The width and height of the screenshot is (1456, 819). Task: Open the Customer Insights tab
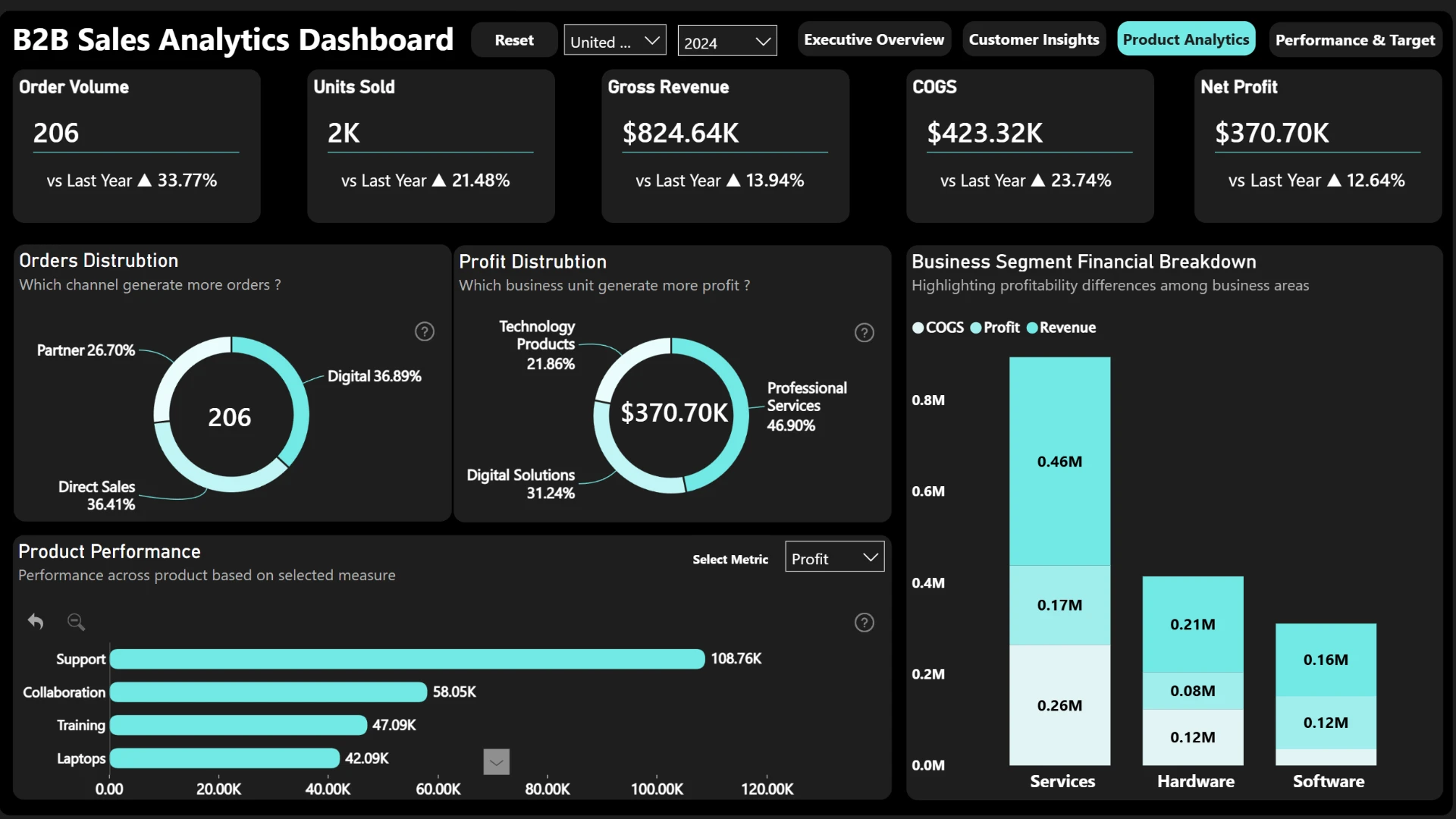tap(1034, 39)
